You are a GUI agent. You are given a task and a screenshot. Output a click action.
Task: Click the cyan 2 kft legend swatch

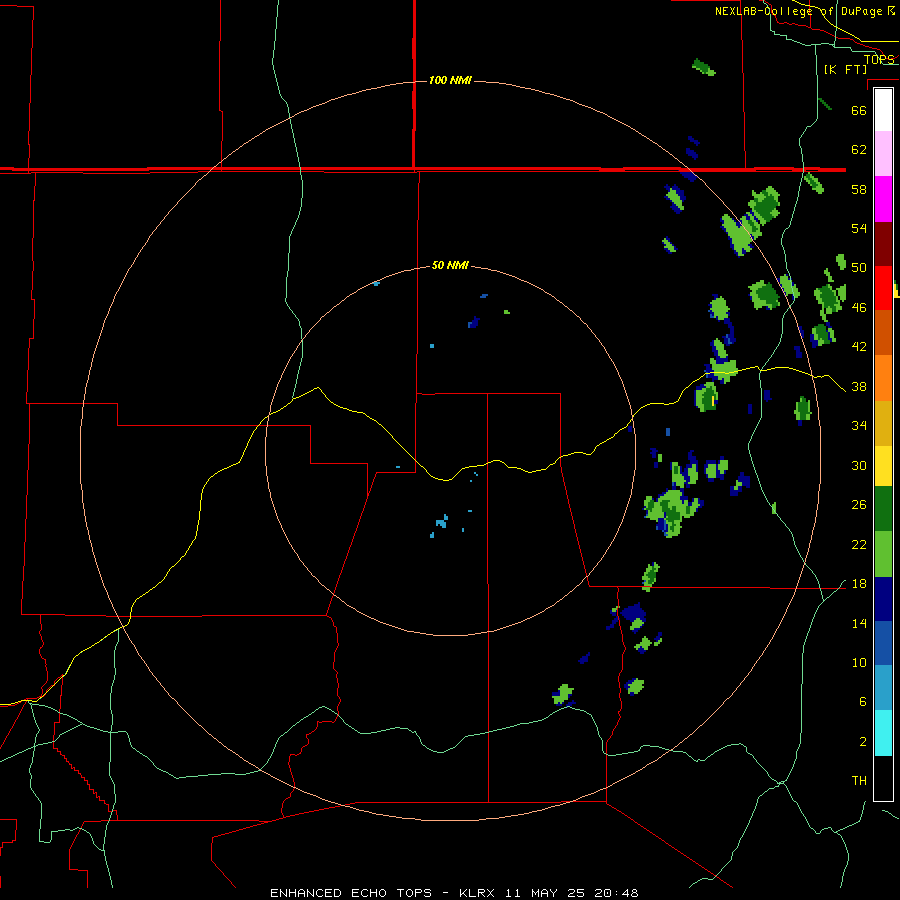pyautogui.click(x=883, y=733)
